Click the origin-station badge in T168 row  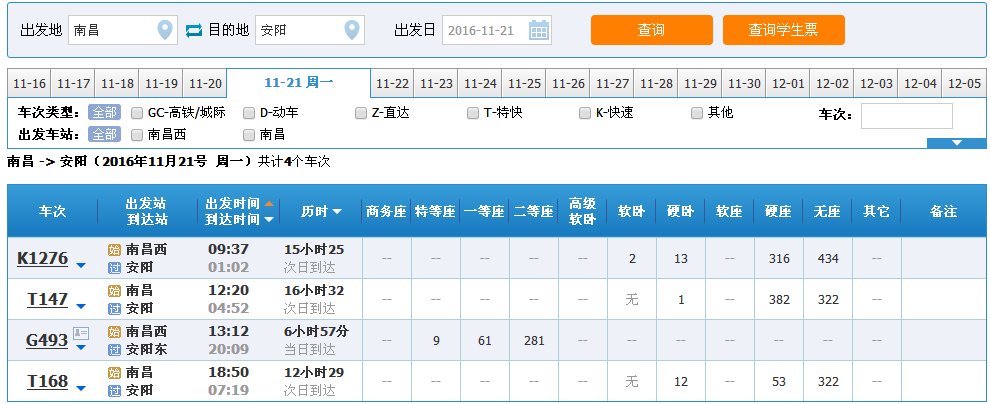tap(114, 372)
